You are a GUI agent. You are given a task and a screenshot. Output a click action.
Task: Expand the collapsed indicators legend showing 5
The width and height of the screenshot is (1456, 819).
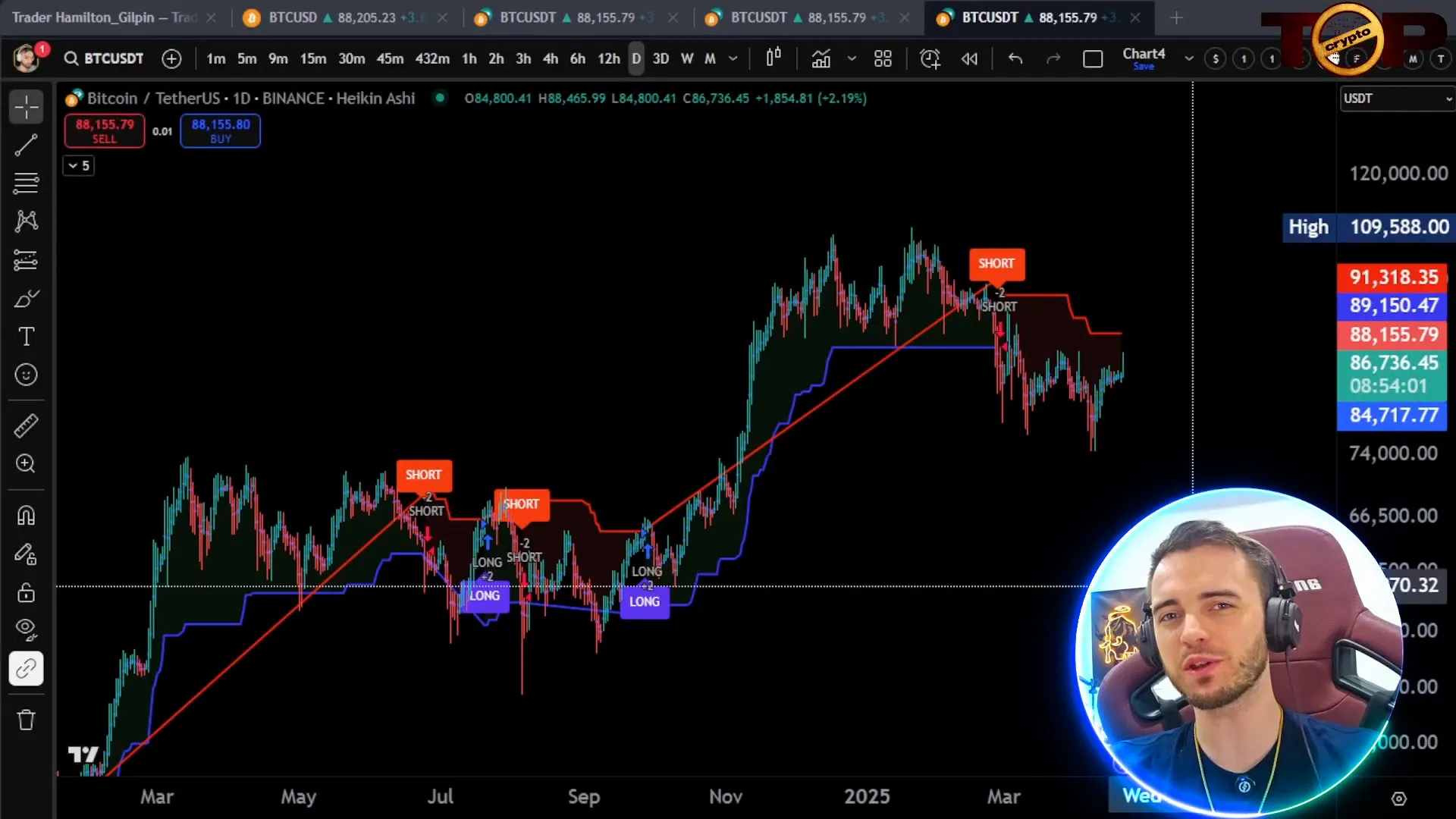pyautogui.click(x=78, y=165)
